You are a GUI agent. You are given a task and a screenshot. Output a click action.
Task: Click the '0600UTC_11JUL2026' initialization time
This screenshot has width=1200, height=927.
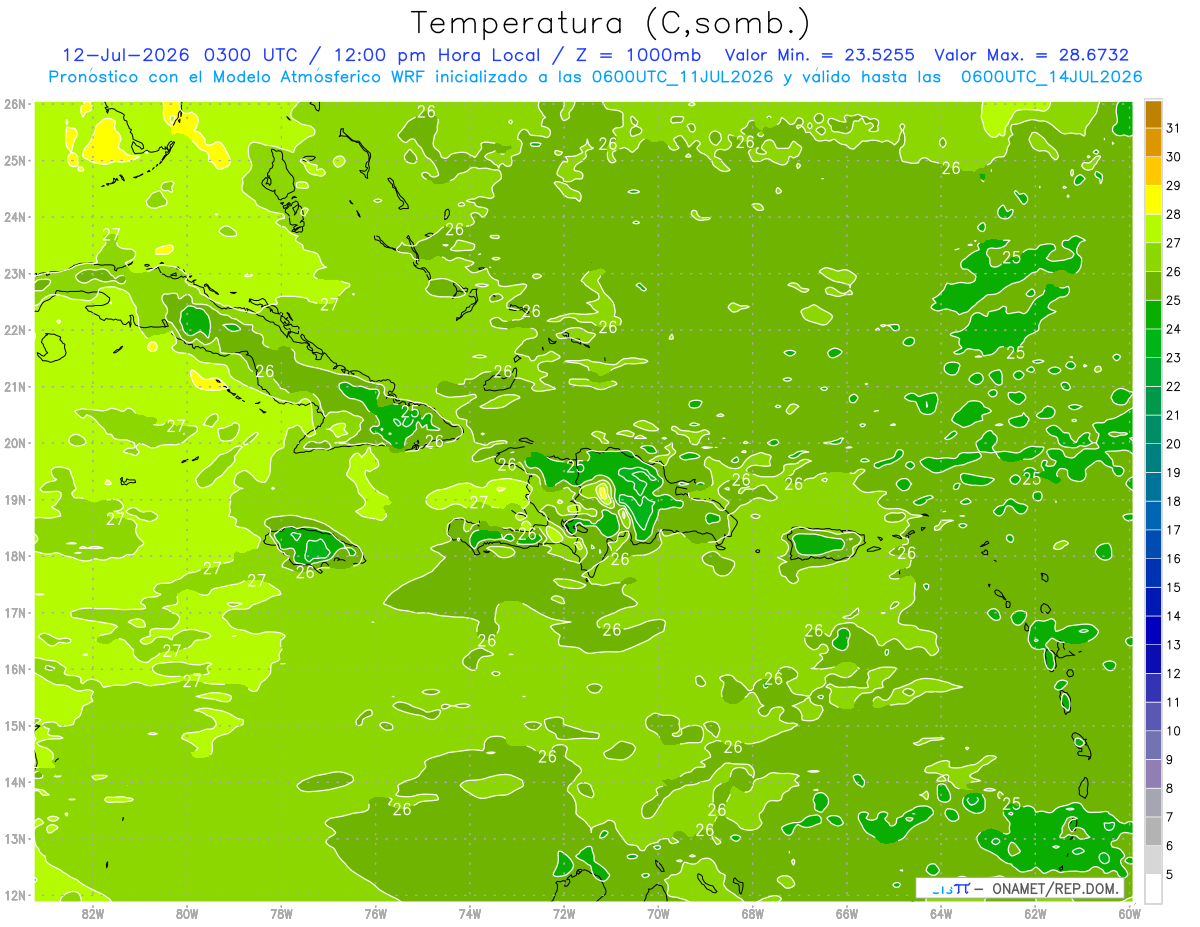(x=684, y=77)
